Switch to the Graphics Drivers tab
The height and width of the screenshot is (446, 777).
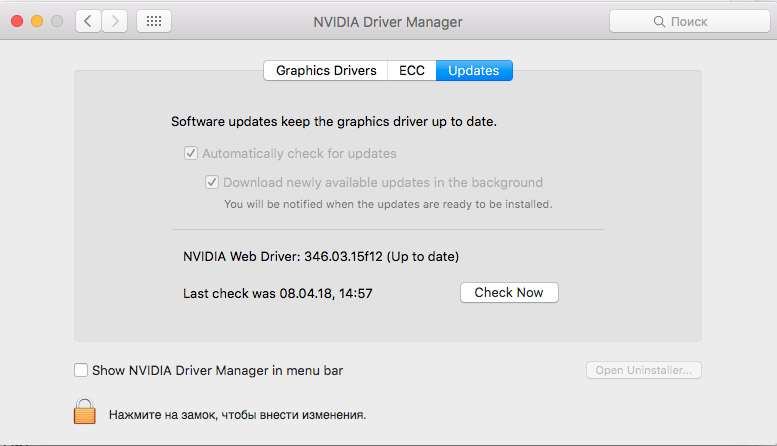tap(326, 70)
